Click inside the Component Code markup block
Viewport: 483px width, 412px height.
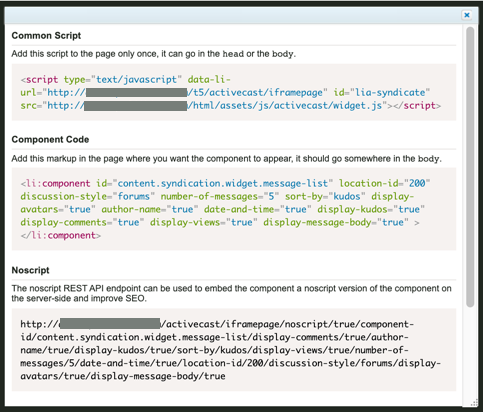pos(234,209)
